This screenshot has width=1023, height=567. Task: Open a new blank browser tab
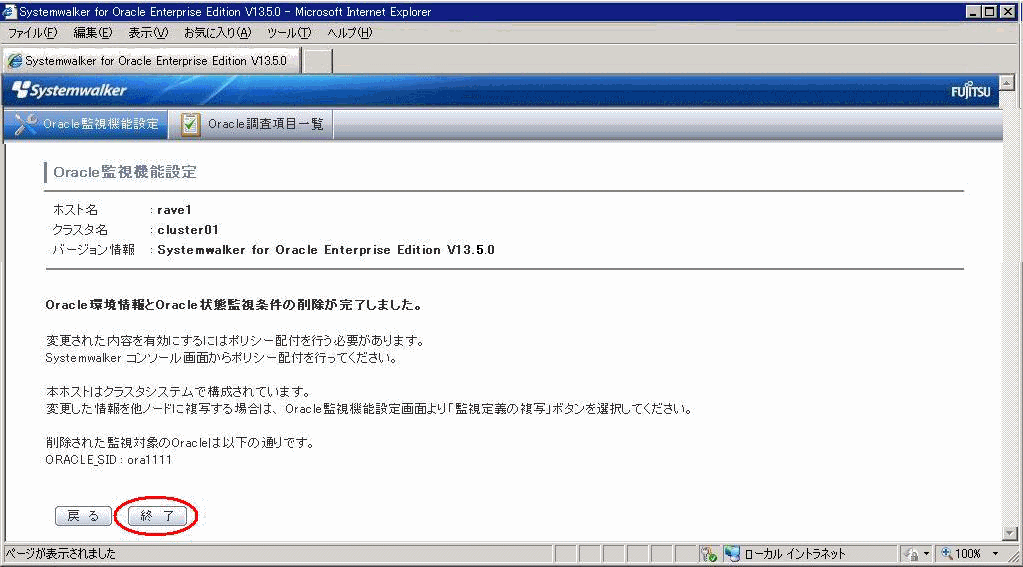coord(318,61)
